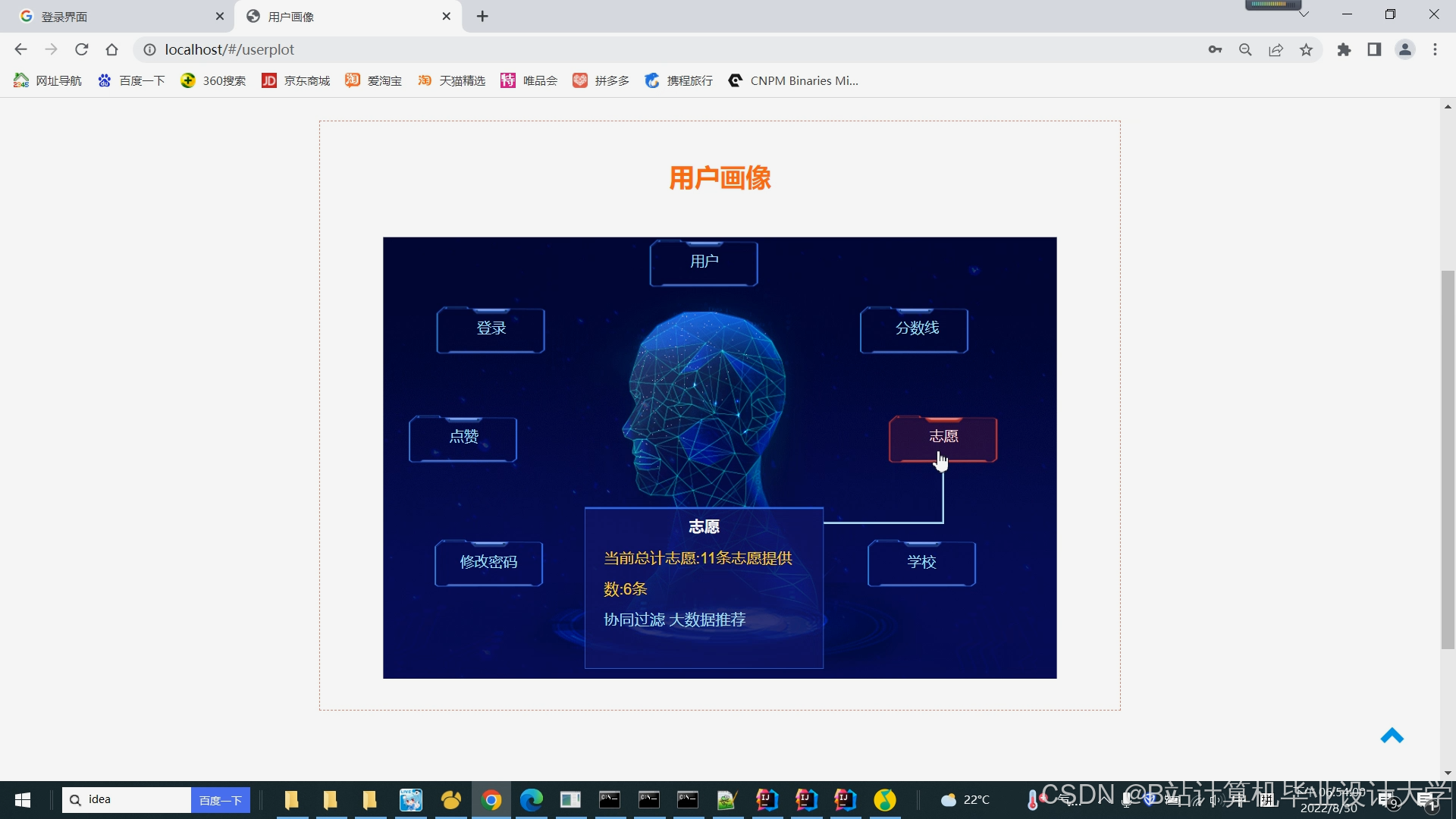Open the share page icon
Viewport: 1456px width, 819px height.
(1276, 49)
